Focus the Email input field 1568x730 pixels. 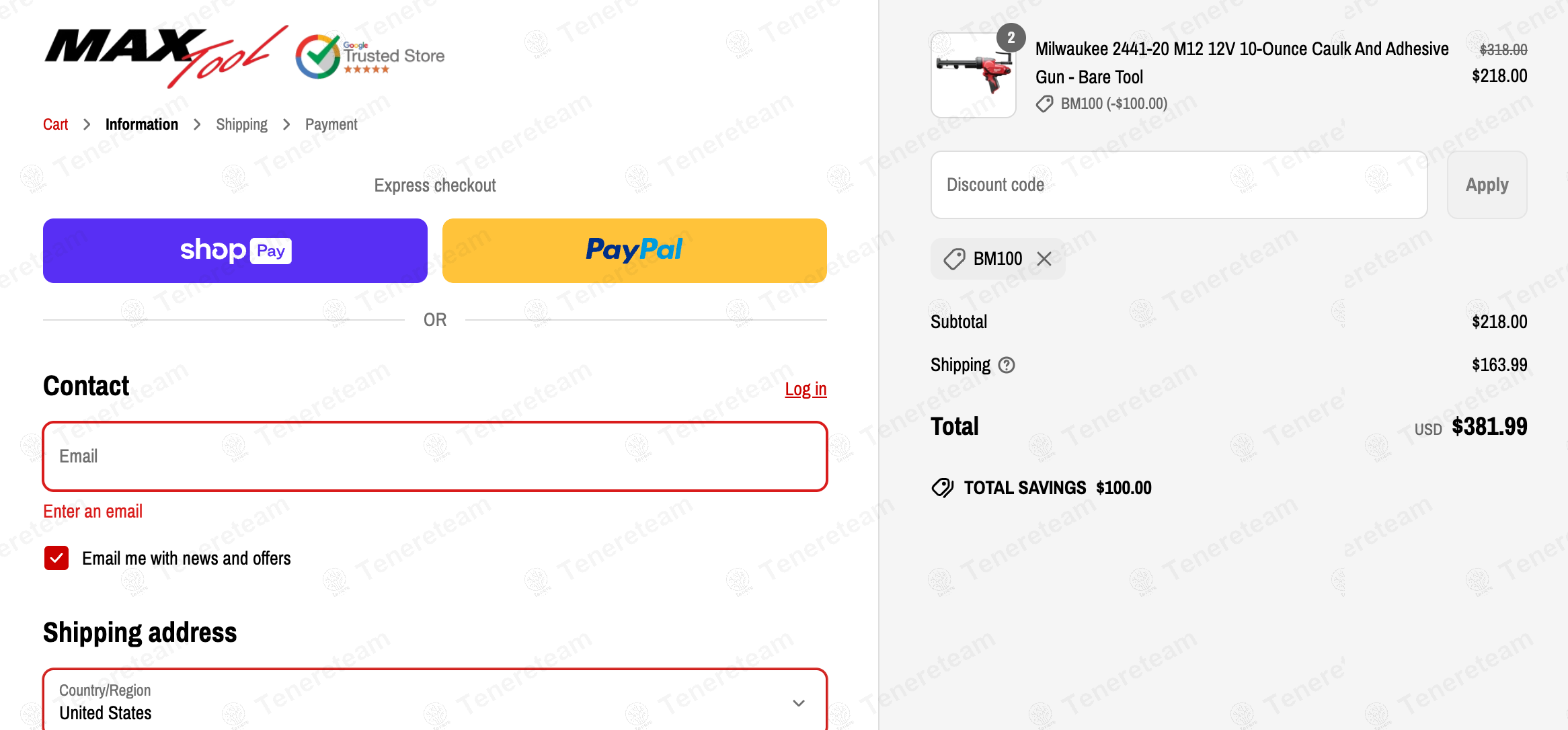tap(434, 456)
